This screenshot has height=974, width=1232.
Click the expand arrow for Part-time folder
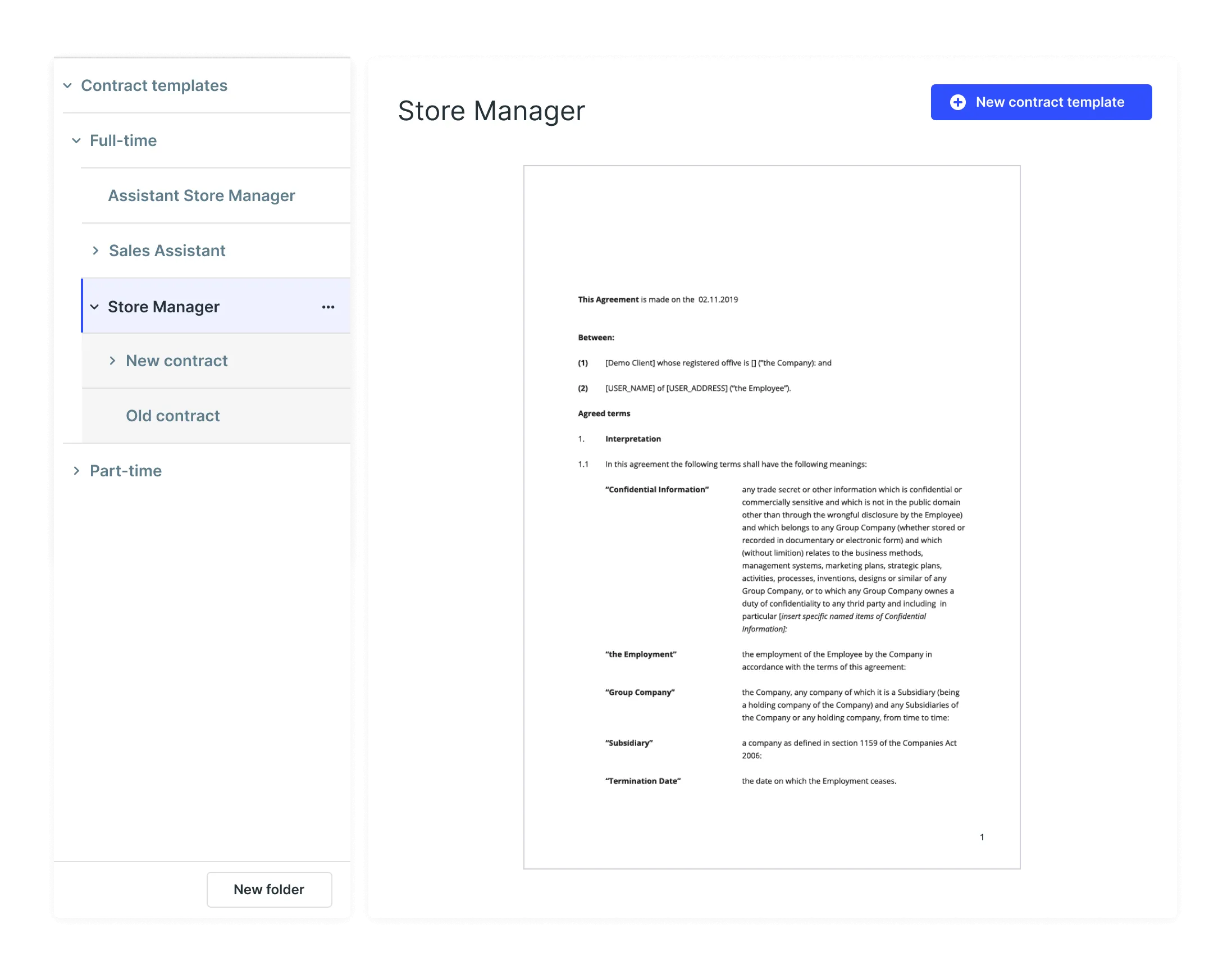coord(77,470)
